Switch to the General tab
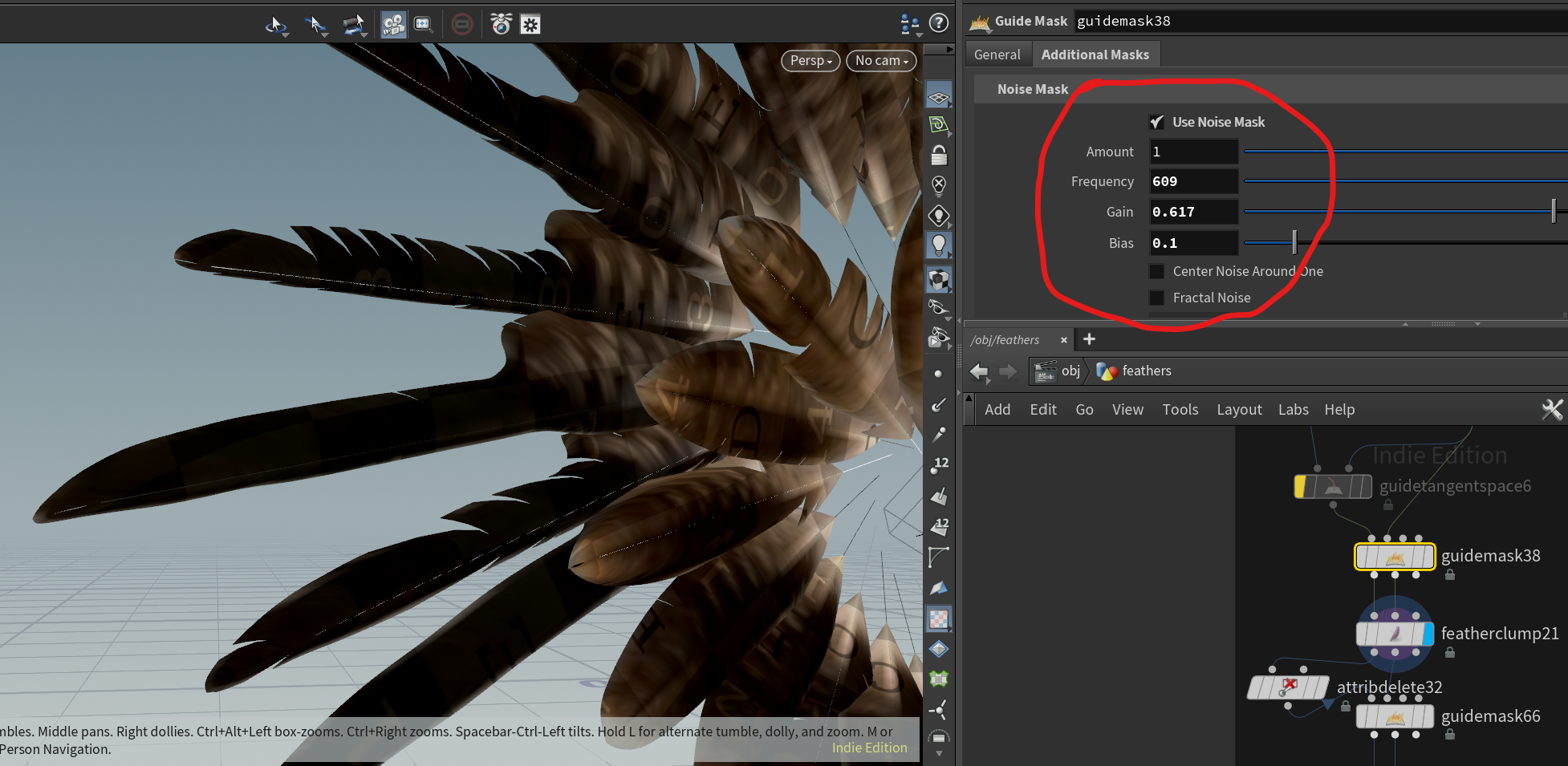Image resolution: width=1568 pixels, height=766 pixels. 997,55
